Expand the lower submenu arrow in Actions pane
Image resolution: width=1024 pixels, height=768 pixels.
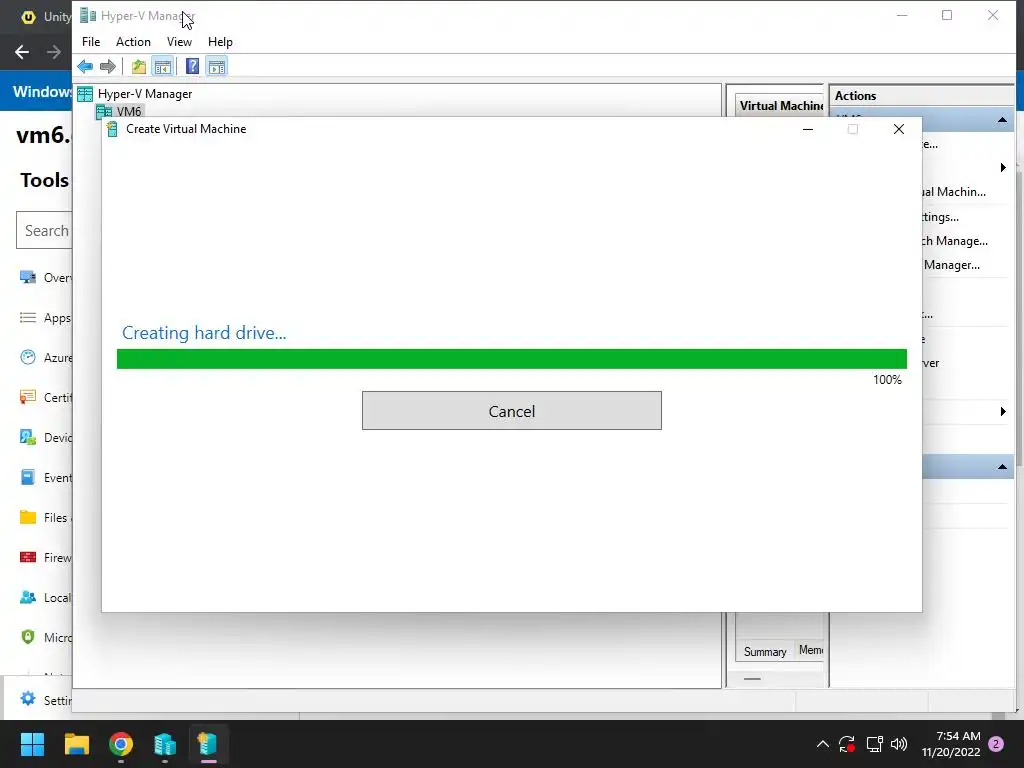(x=1003, y=411)
